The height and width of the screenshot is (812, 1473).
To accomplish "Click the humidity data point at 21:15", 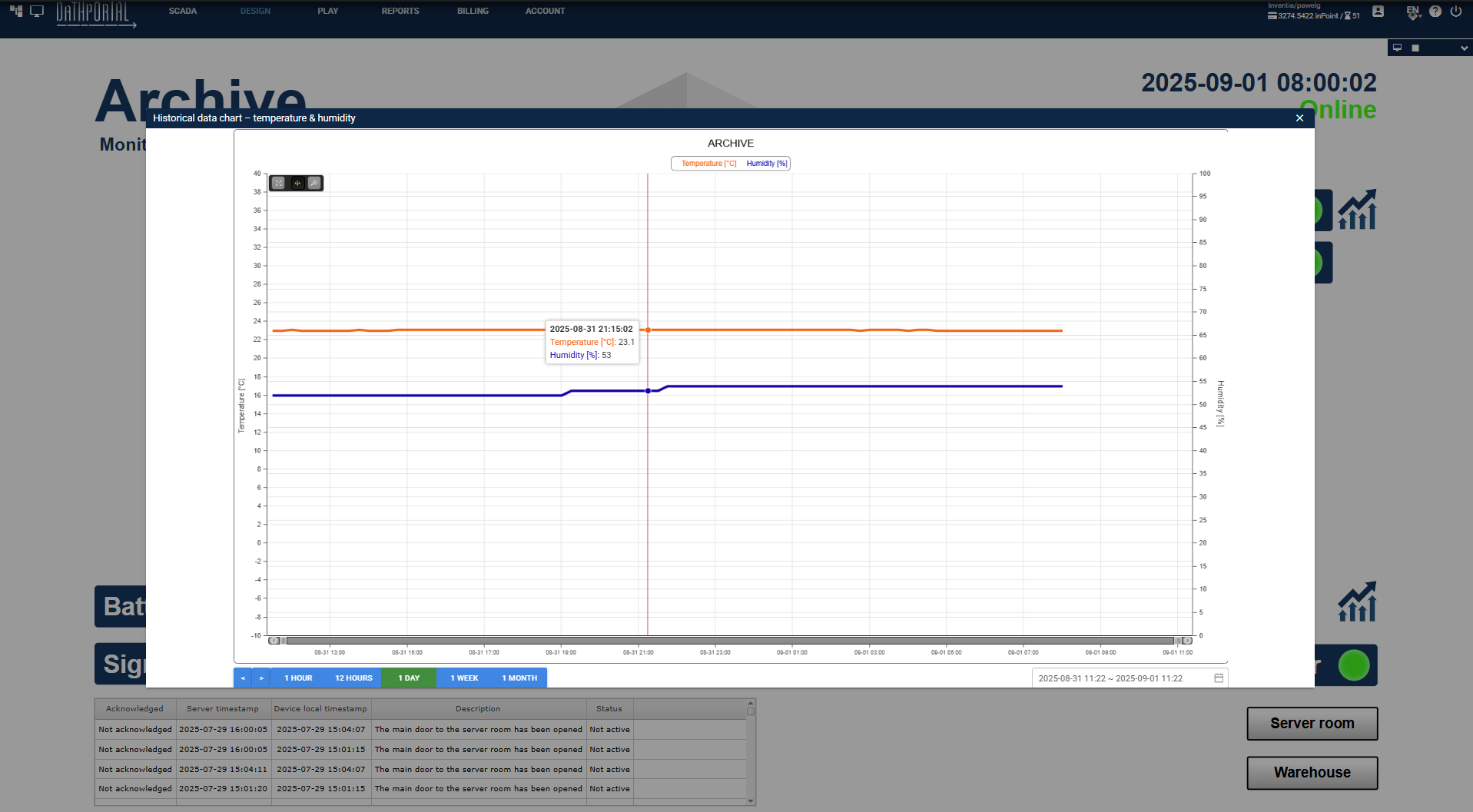I will coord(648,391).
